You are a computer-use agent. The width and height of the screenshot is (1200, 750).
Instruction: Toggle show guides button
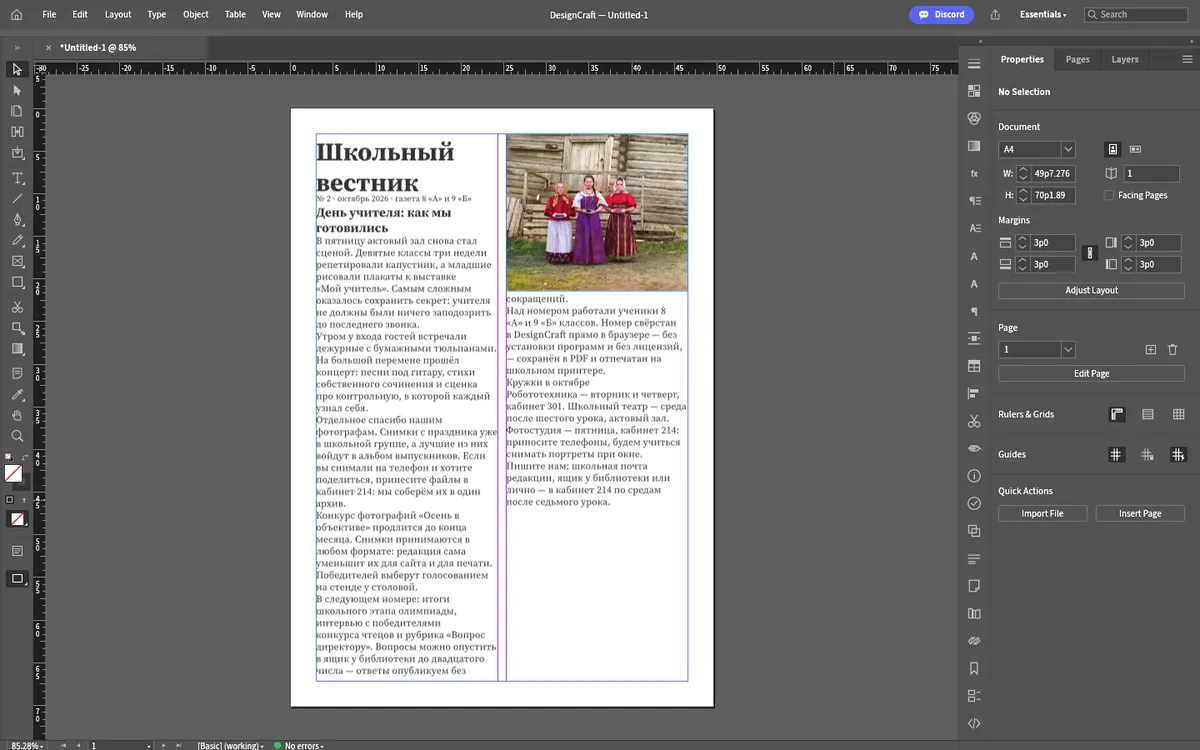(x=1117, y=454)
